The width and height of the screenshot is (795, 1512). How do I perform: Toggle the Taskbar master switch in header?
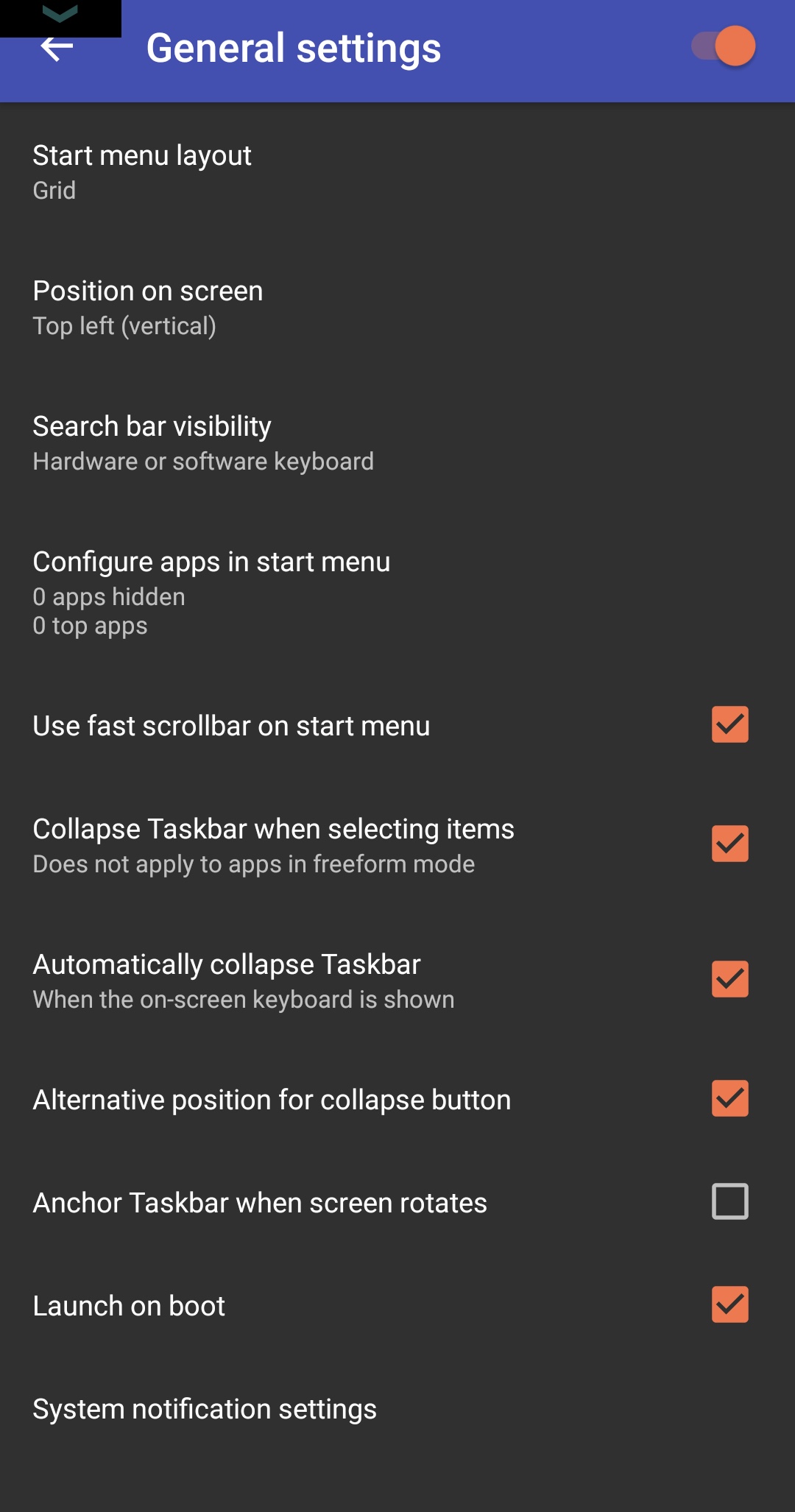724,46
